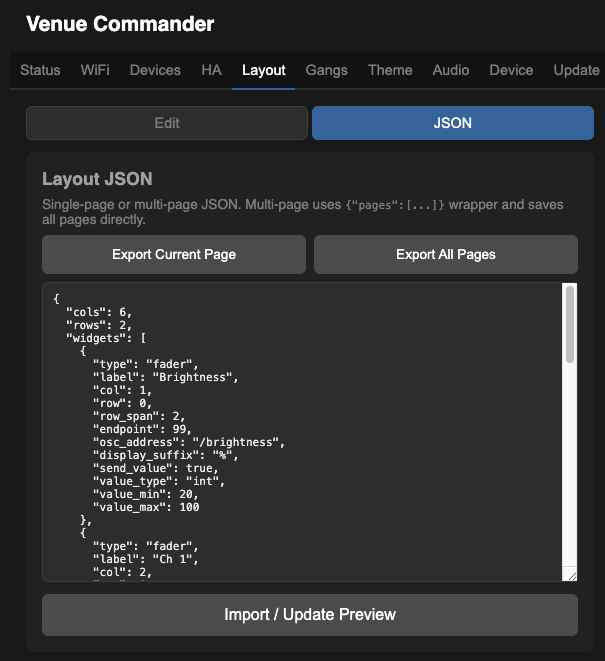Open the Device tab
This screenshot has width=605, height=661.
511,70
